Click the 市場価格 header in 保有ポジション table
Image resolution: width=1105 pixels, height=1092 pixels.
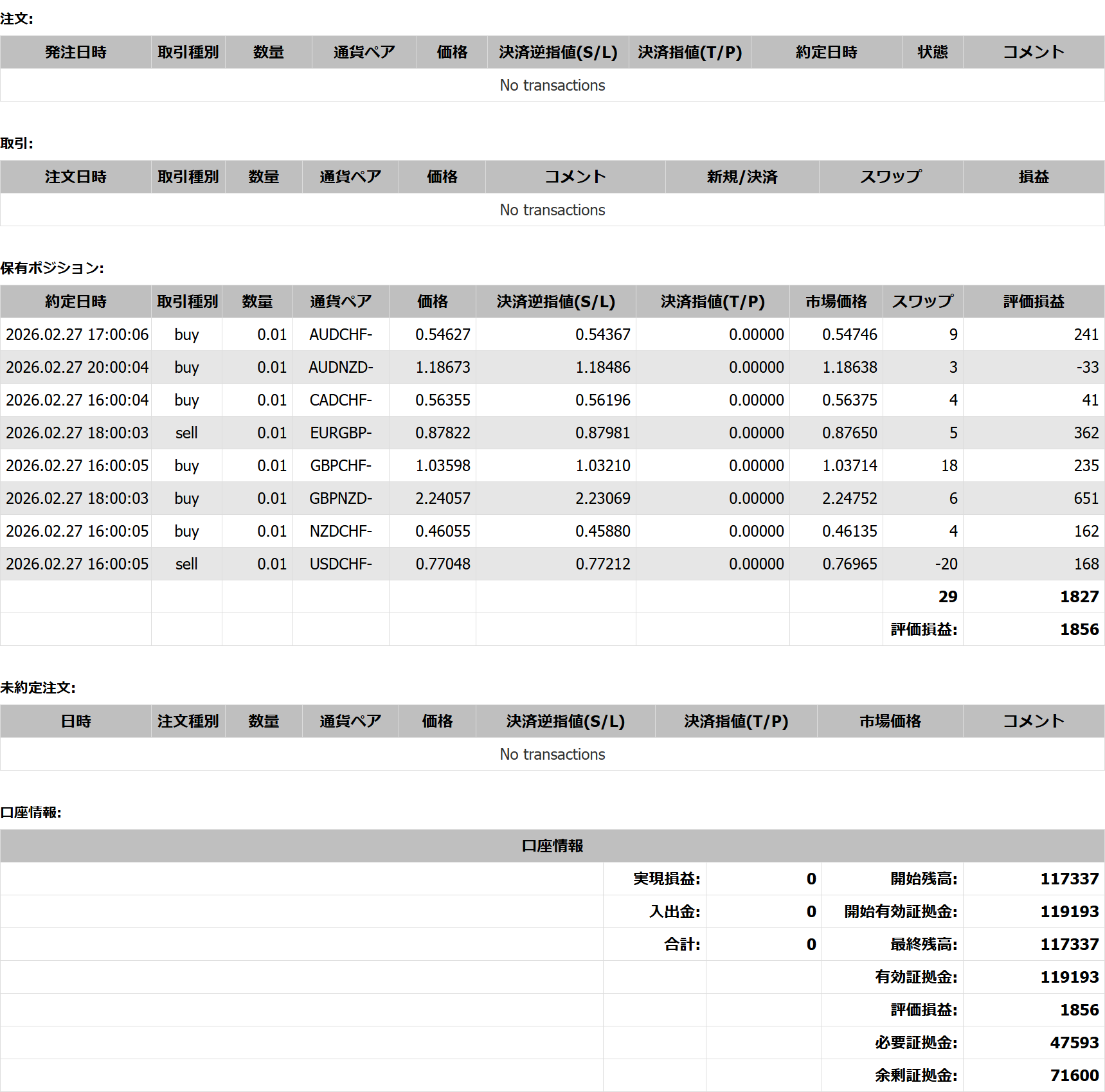click(x=836, y=301)
